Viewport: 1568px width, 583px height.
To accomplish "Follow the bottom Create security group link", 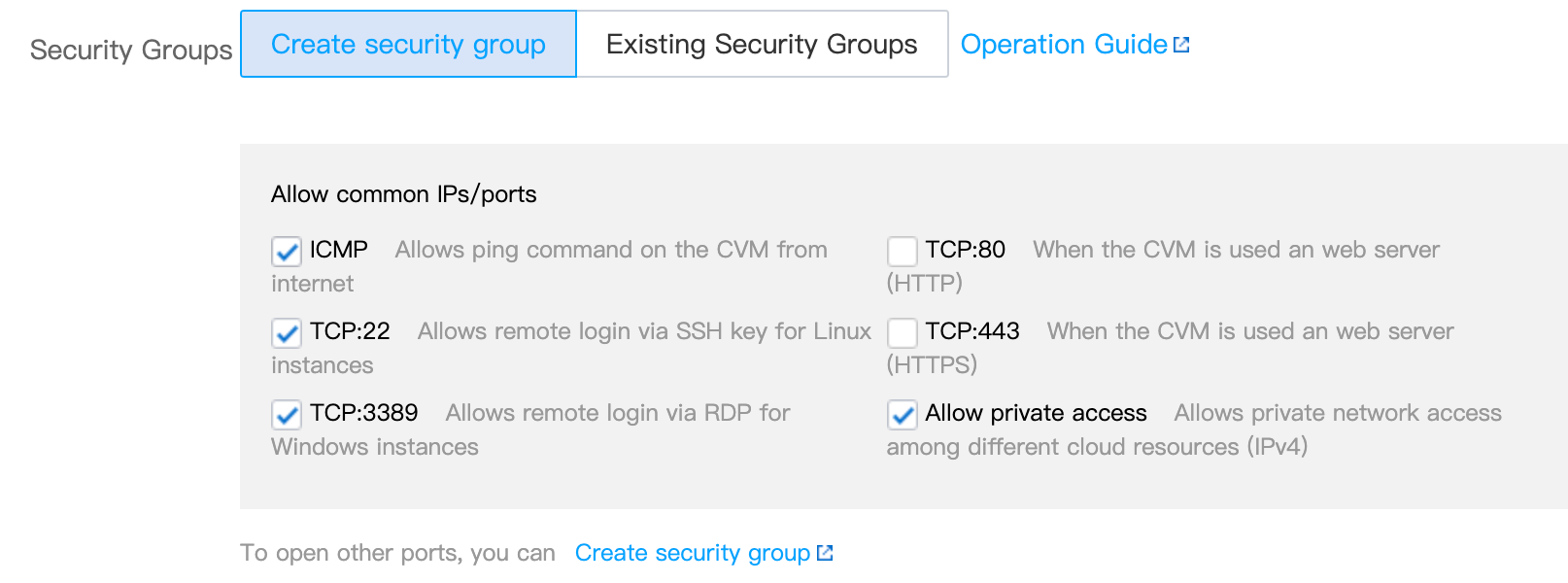I will point(692,553).
